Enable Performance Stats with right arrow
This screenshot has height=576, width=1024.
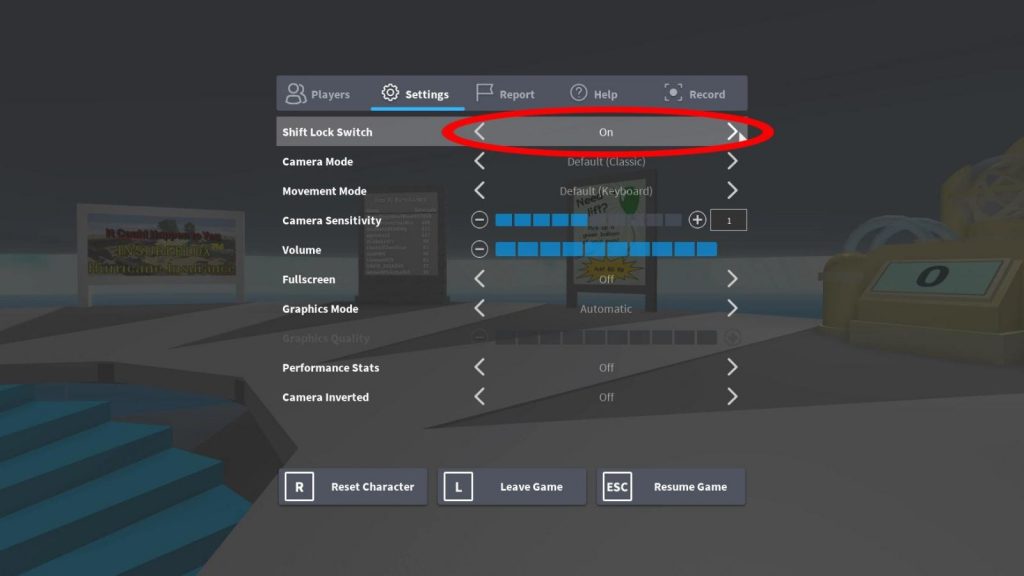pos(732,368)
